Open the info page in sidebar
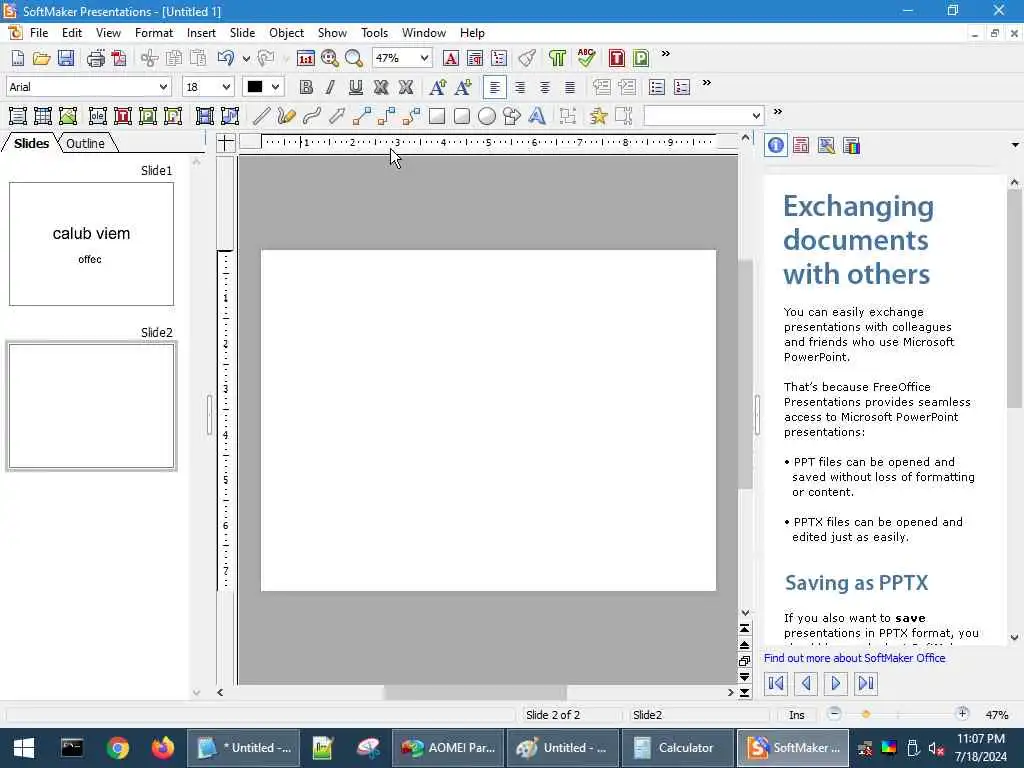Image resolution: width=1024 pixels, height=768 pixels. [776, 145]
